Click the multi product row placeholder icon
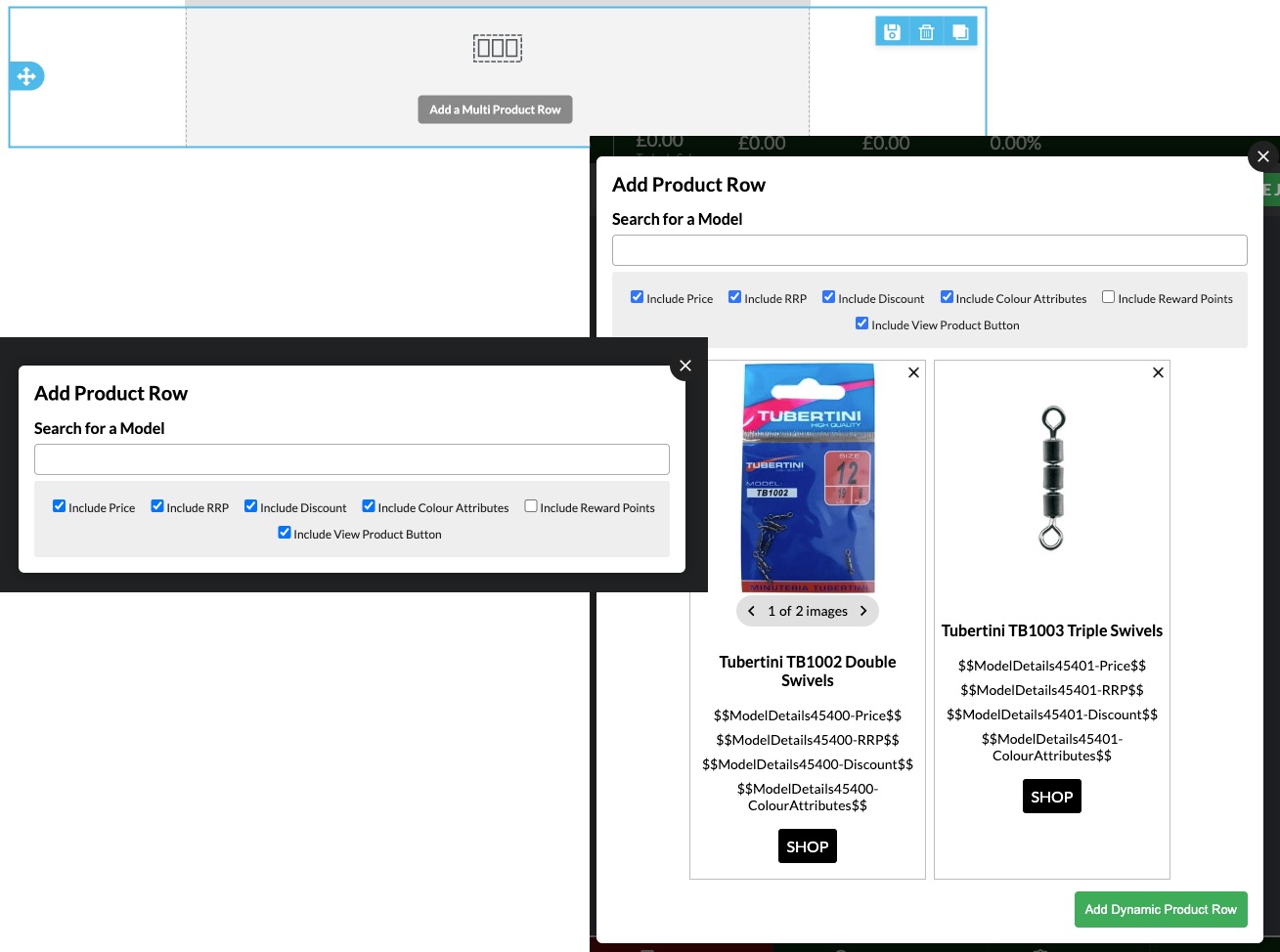The height and width of the screenshot is (952, 1280). pos(498,48)
